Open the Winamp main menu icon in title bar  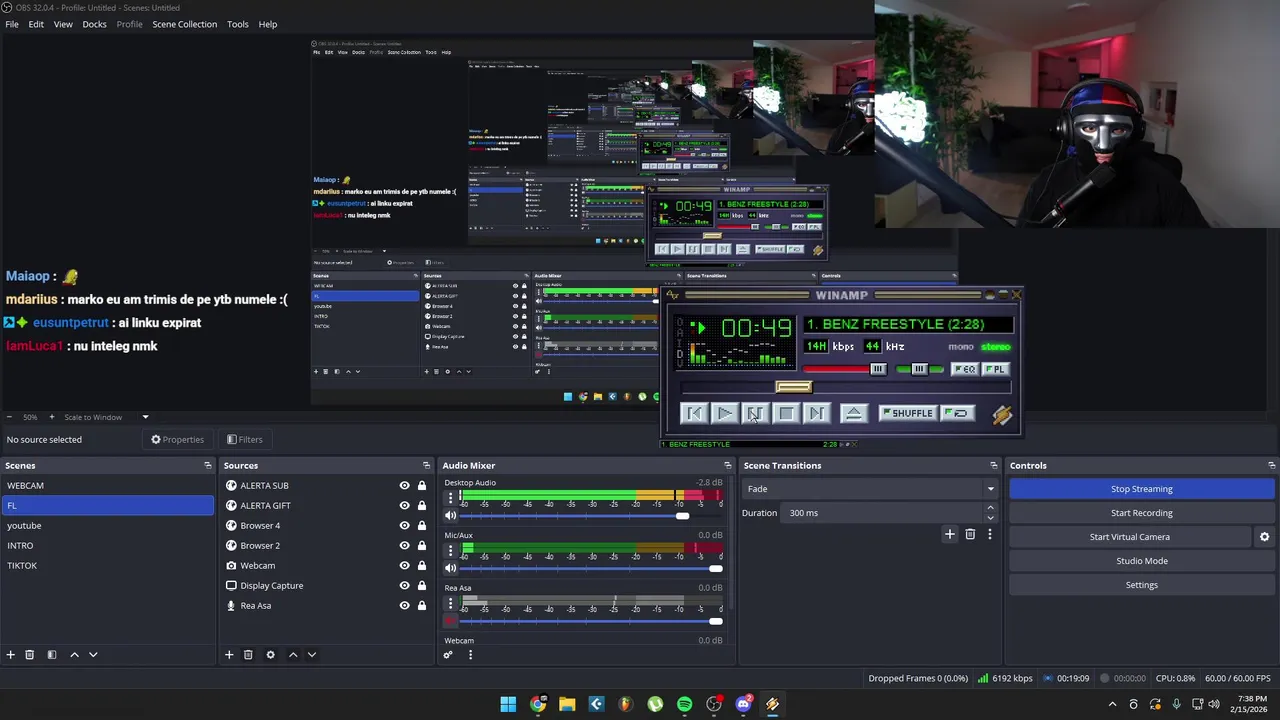point(673,295)
